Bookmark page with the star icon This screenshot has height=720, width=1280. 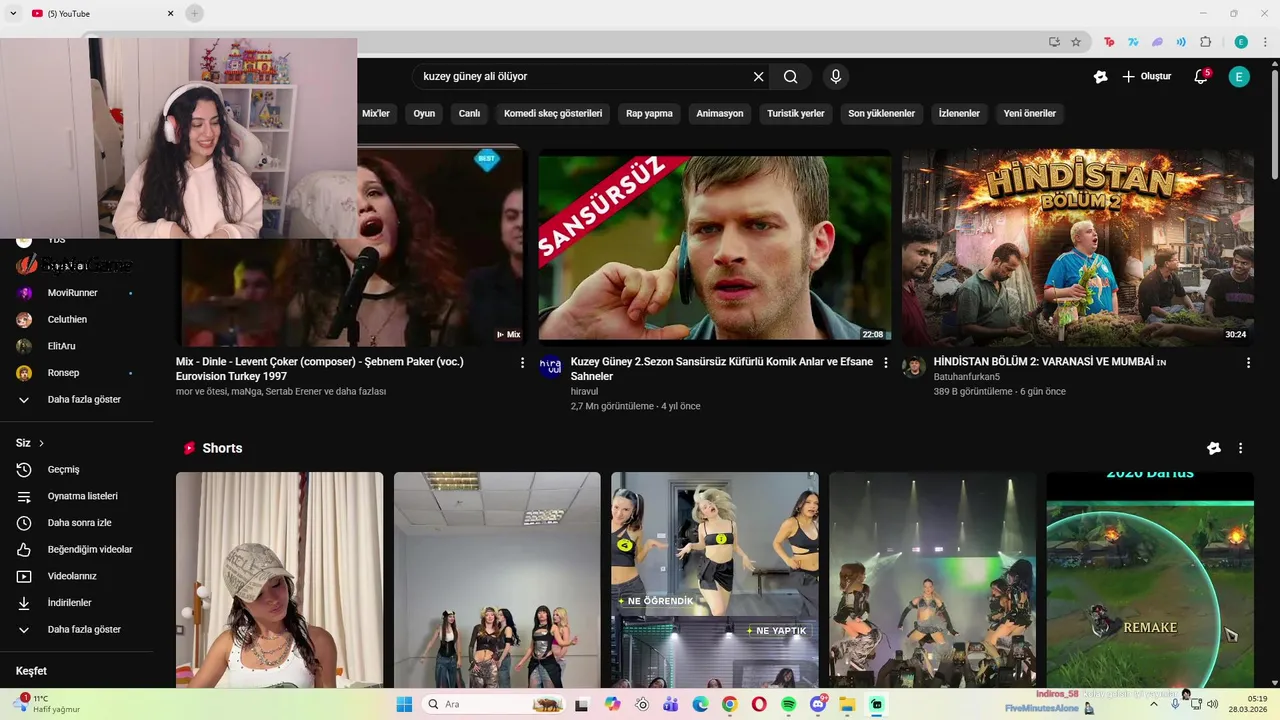[x=1076, y=42]
